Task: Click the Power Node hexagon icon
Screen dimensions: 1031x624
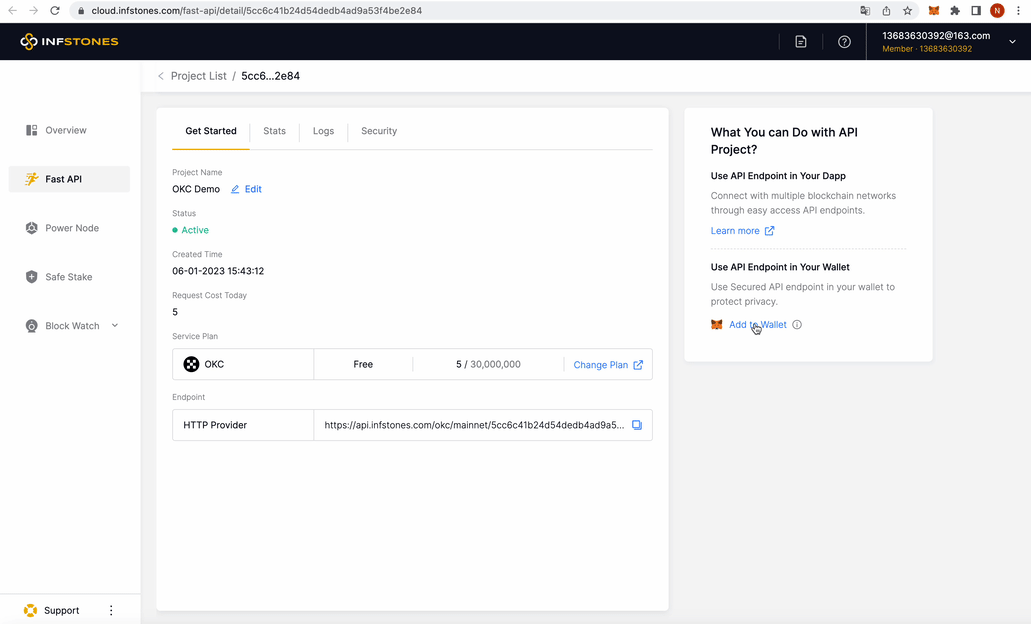Action: [x=31, y=228]
